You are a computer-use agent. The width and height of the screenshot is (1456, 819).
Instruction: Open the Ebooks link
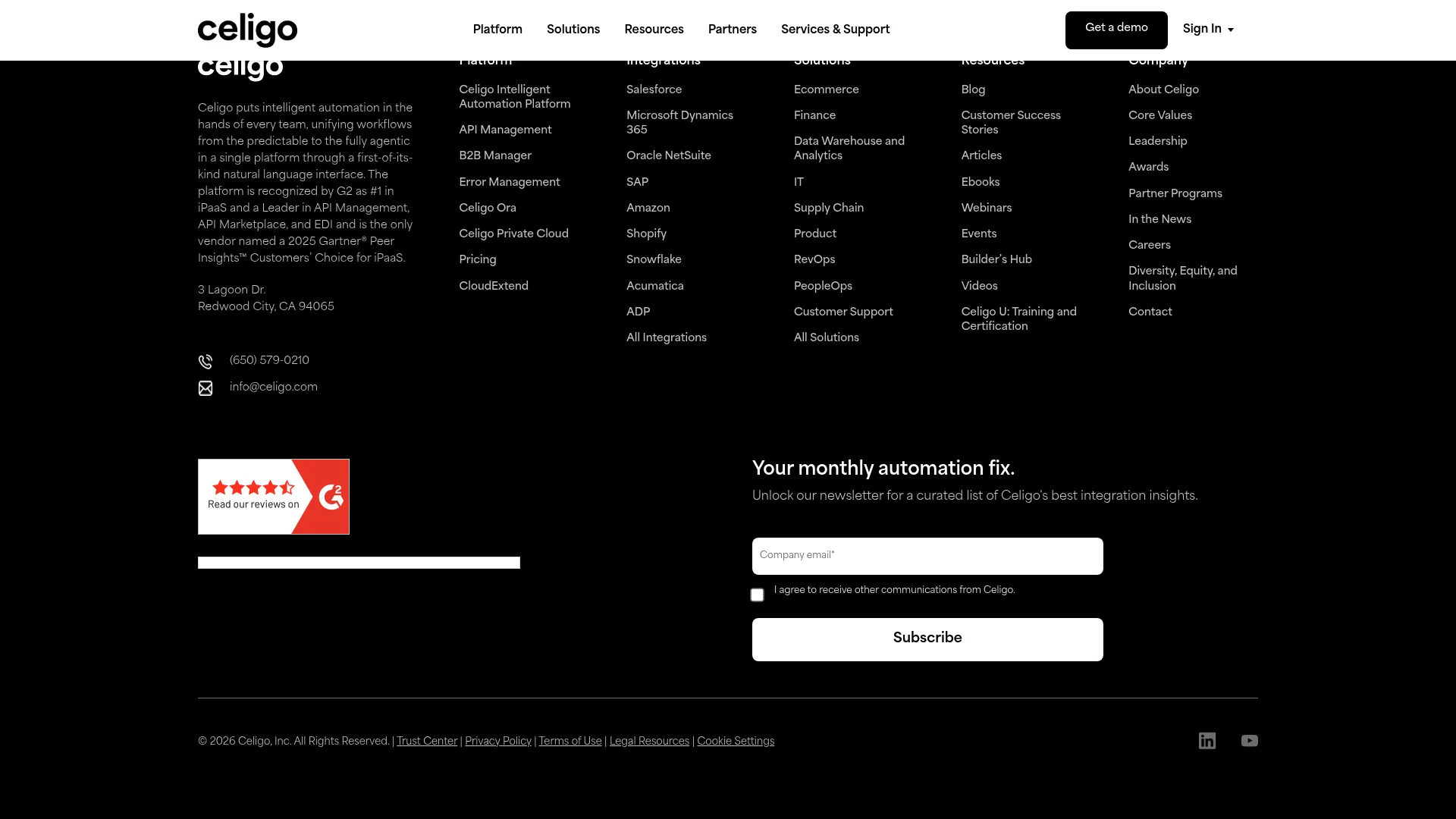click(x=981, y=183)
